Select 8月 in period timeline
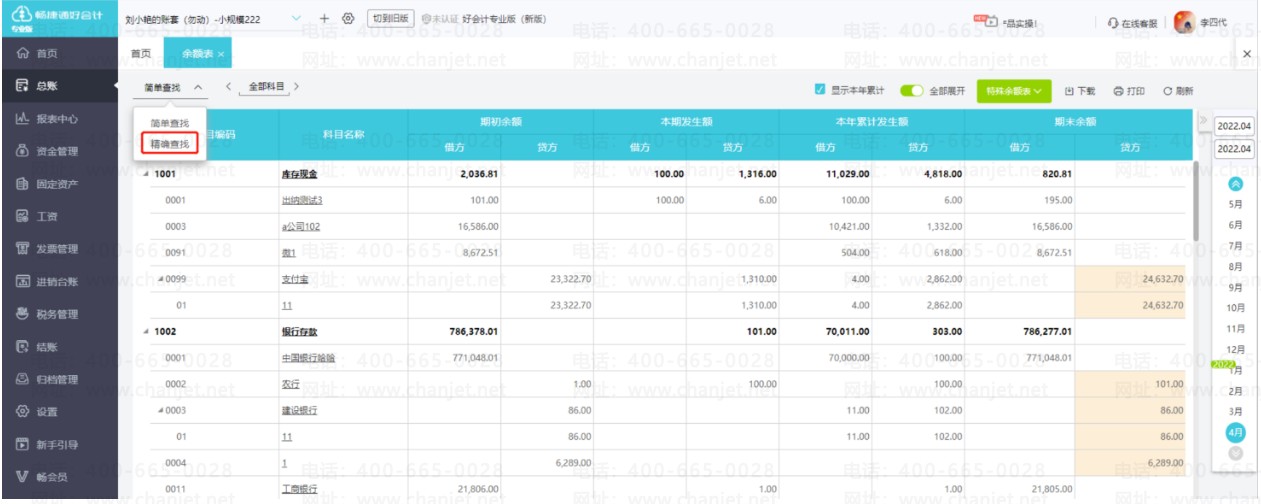 (1235, 267)
